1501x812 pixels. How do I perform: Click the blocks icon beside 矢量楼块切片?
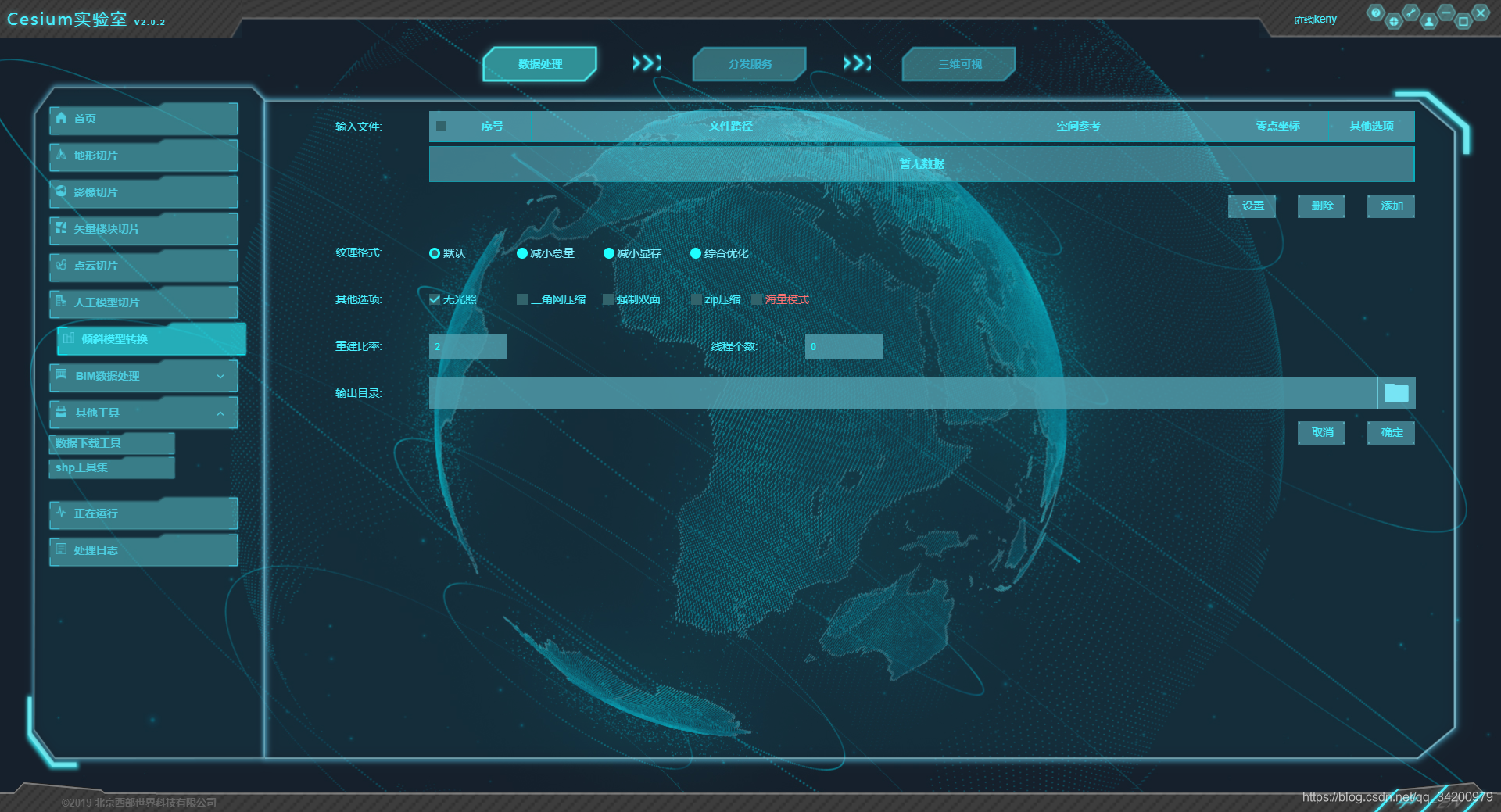(61, 228)
